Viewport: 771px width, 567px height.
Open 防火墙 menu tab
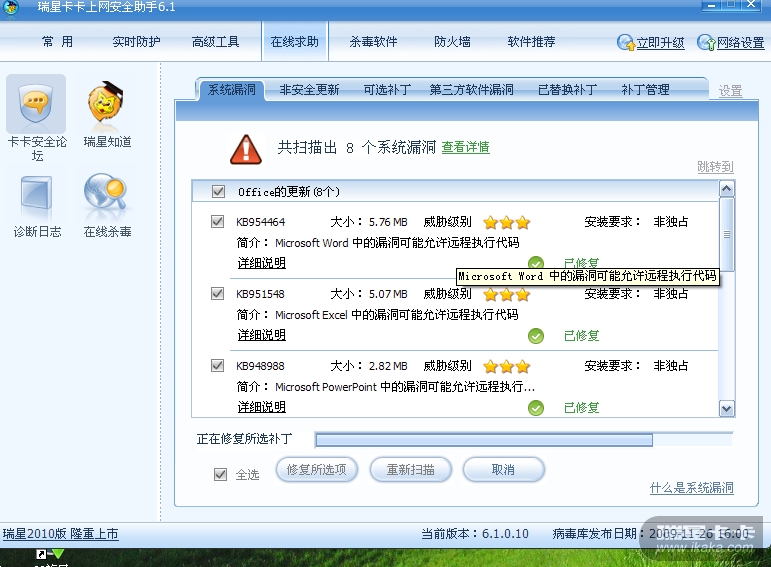tap(452, 42)
